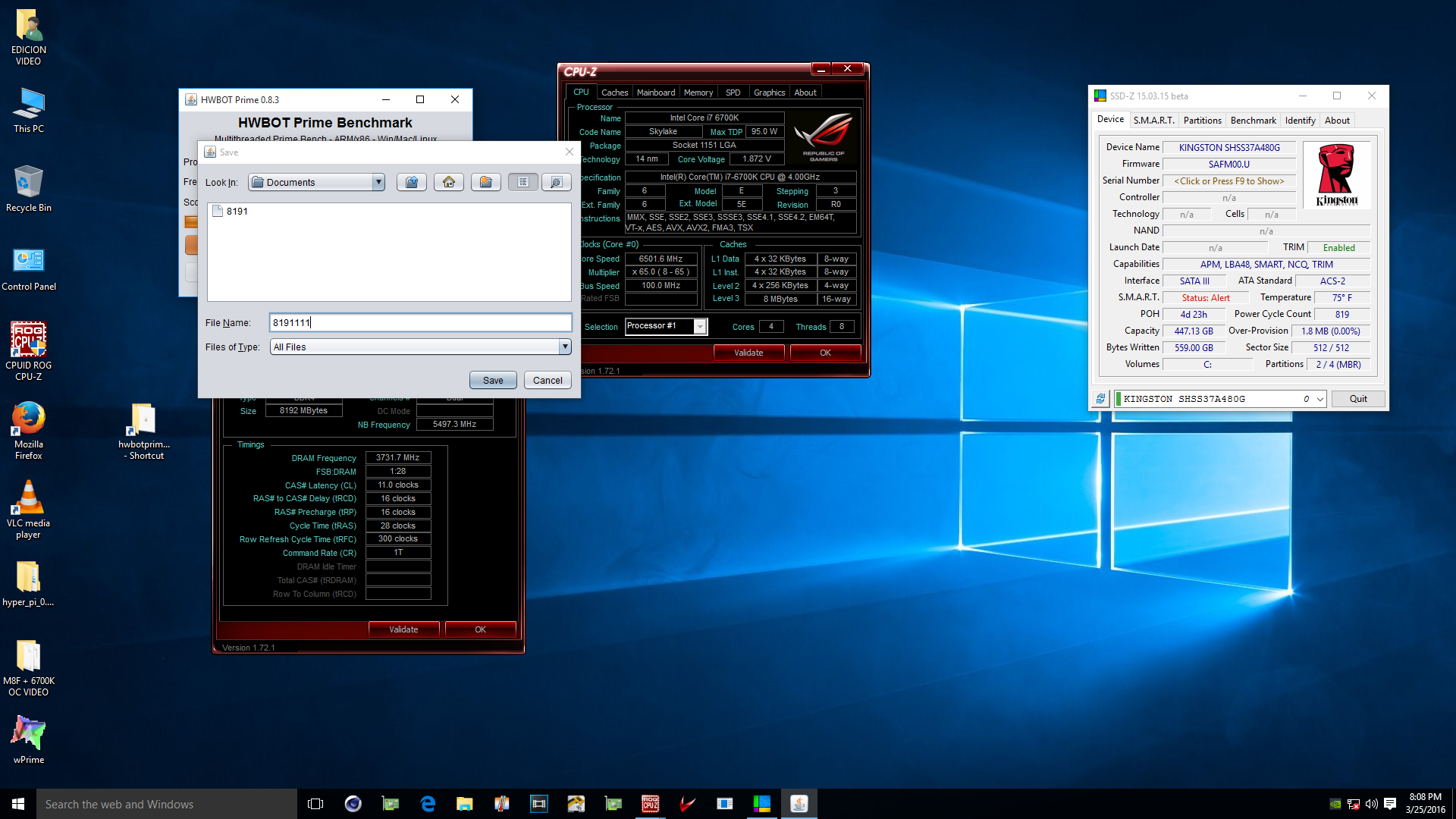The height and width of the screenshot is (819, 1456).
Task: Select Recycle Bin desktop icon
Action: (x=29, y=190)
